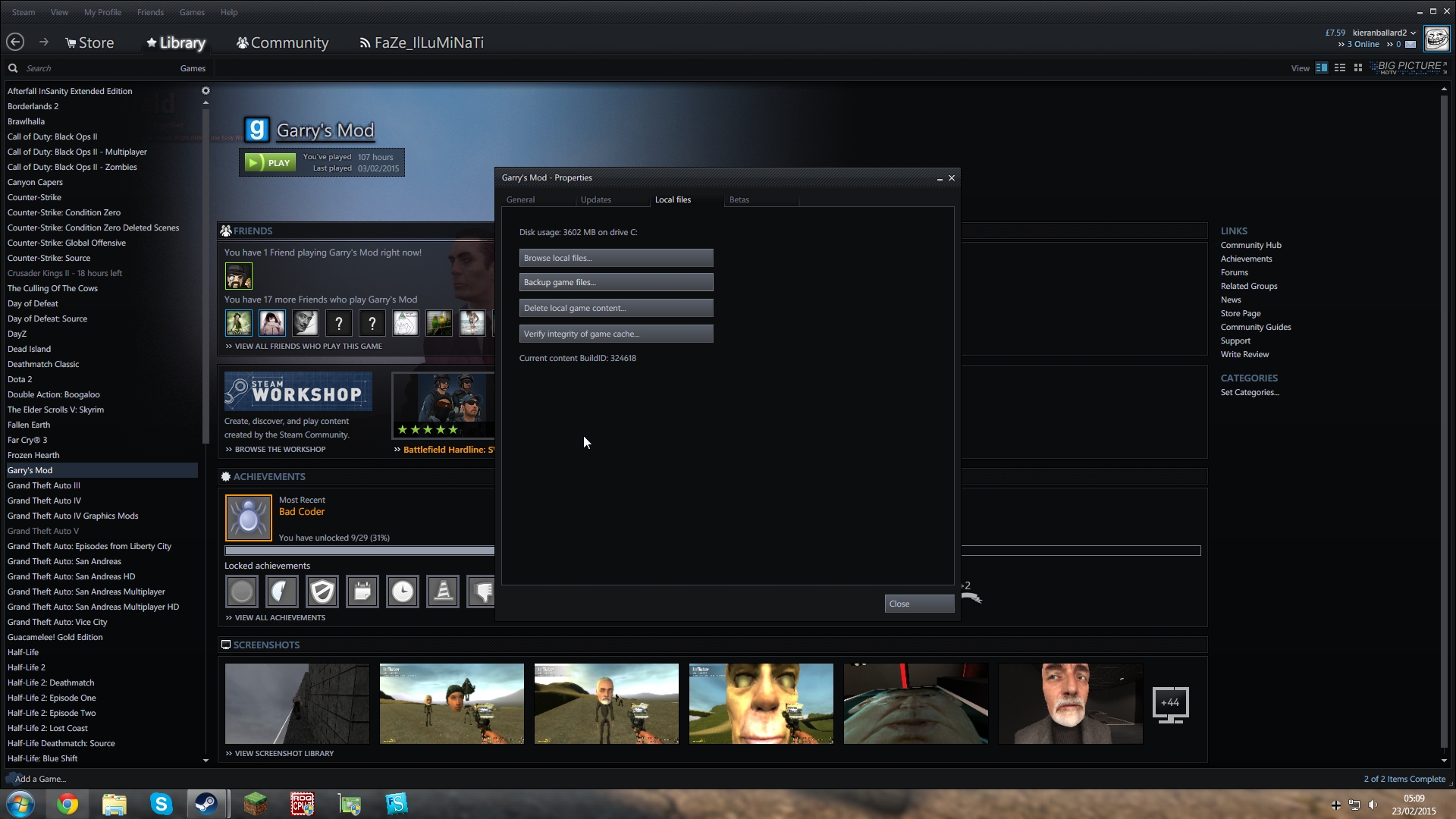Viewport: 1456px width, 819px height.
Task: Select the locked achievement with clock icon
Action: [403, 591]
